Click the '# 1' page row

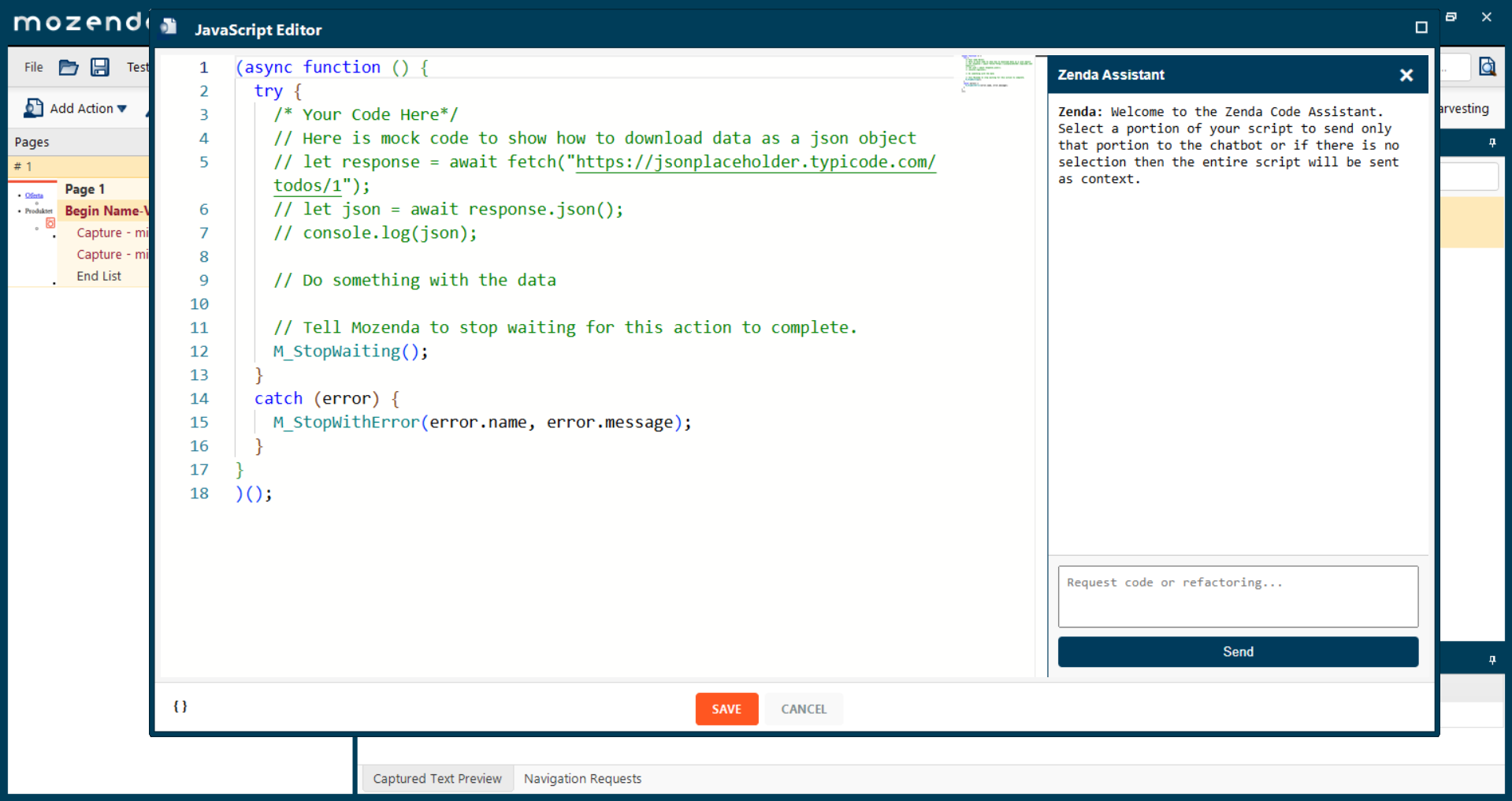click(79, 166)
